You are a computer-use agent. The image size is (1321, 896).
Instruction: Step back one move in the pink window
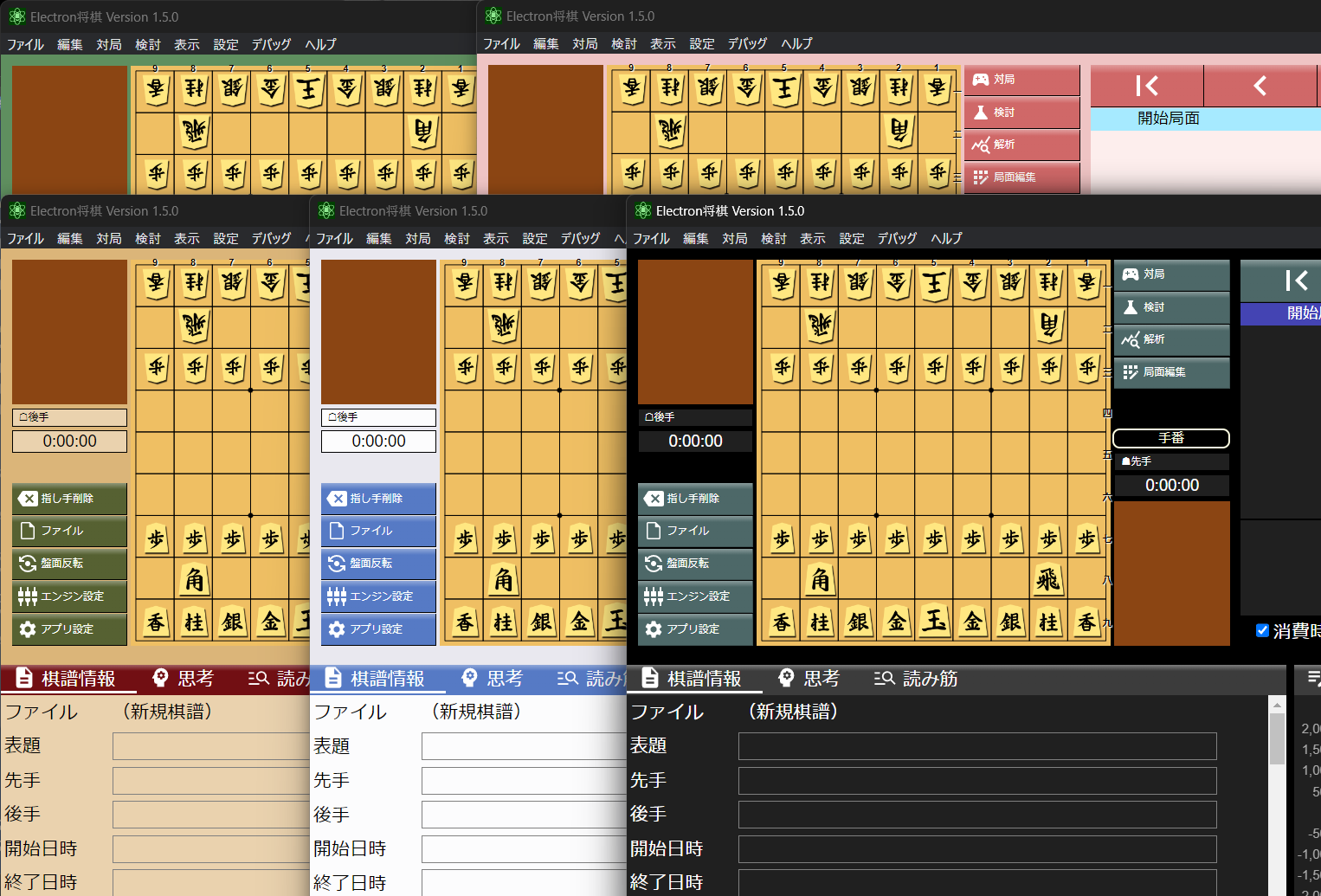click(1260, 86)
